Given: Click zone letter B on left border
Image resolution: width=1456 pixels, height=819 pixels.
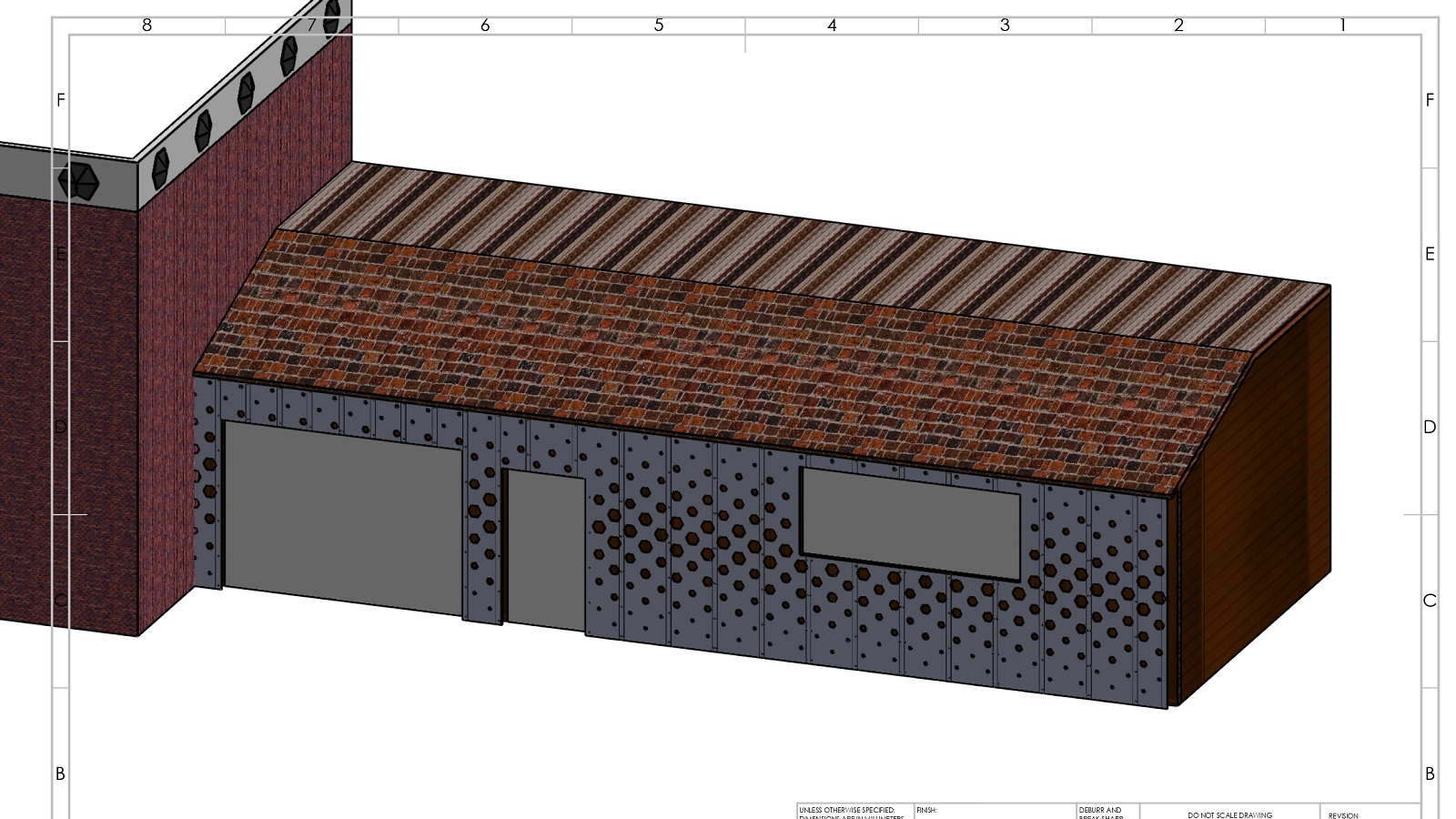Looking at the screenshot, I should (x=60, y=773).
